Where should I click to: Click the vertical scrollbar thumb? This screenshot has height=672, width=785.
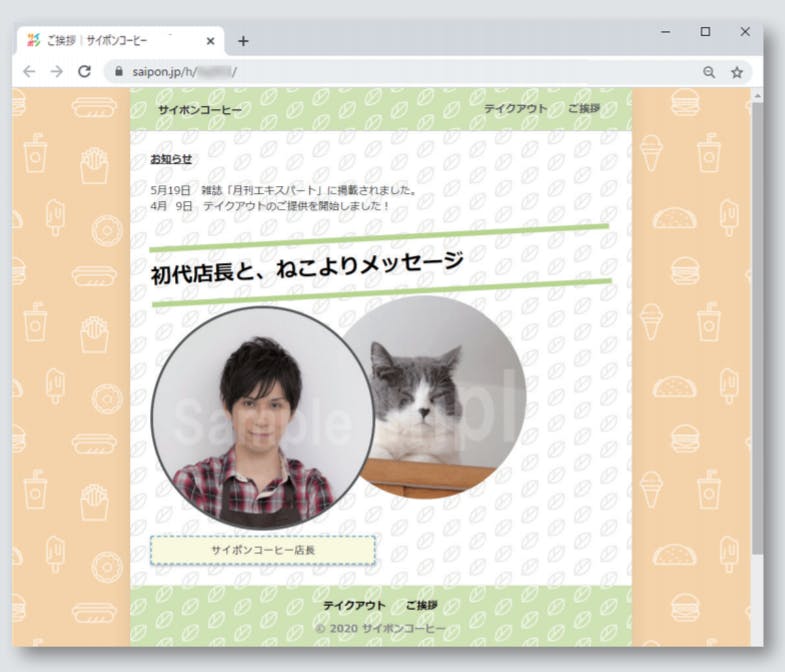[x=757, y=328]
